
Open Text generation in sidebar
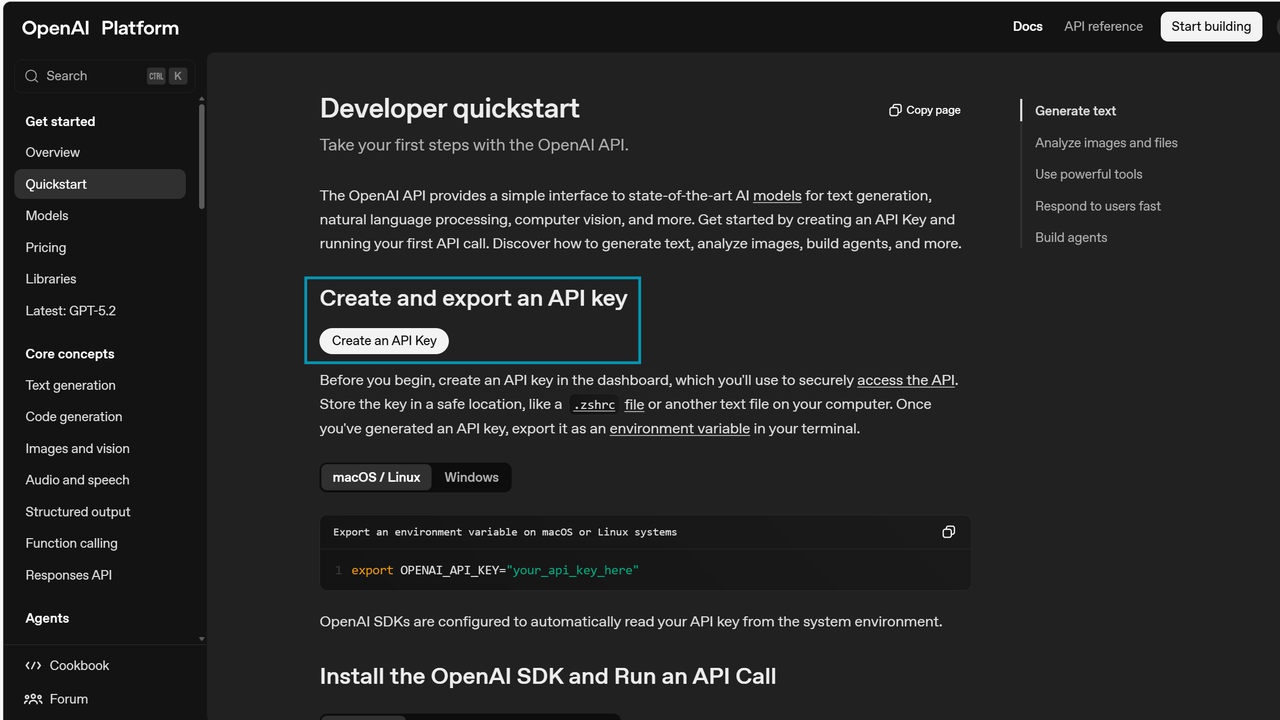(x=71, y=385)
